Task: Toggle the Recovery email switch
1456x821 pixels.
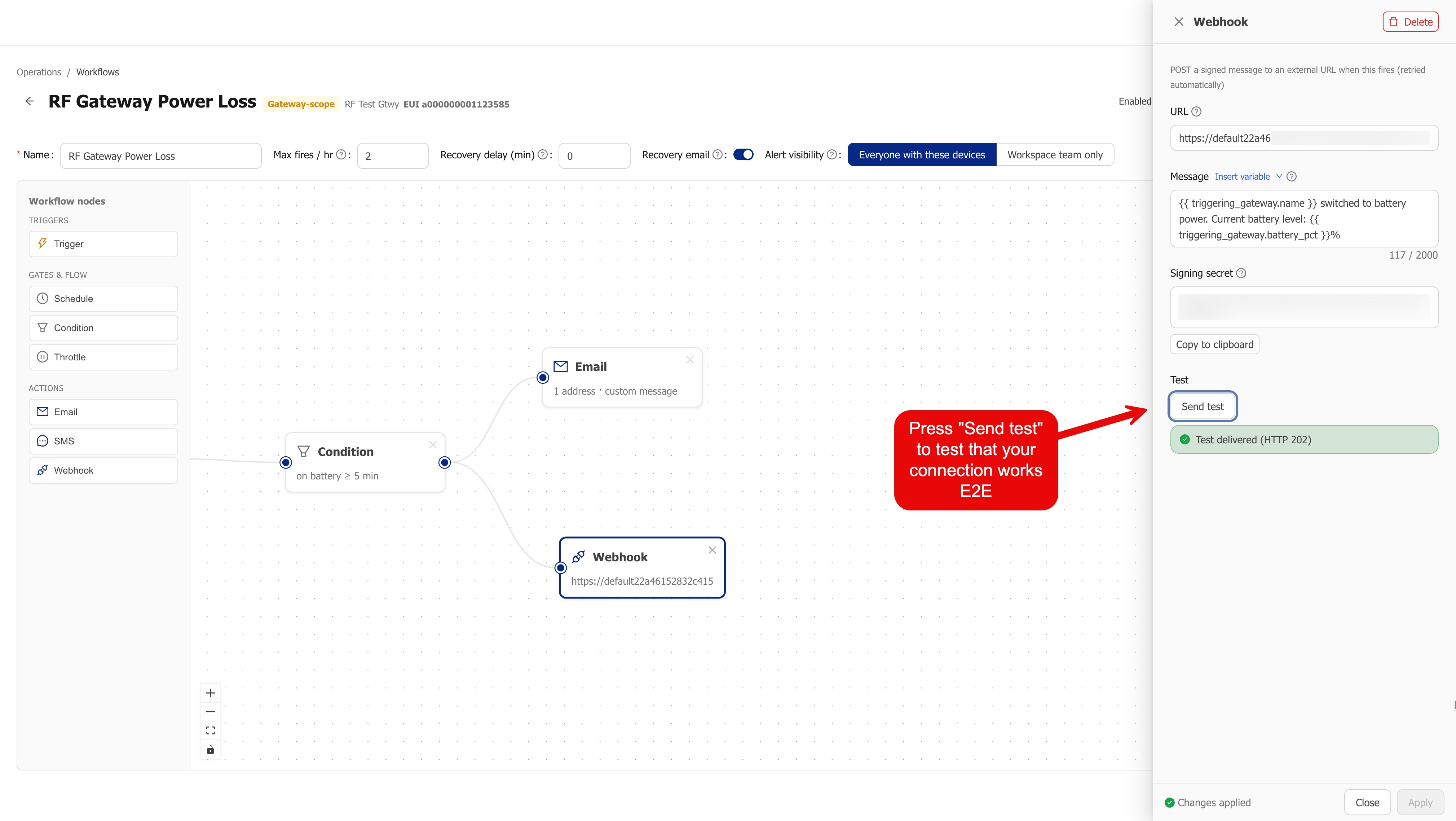Action: [x=743, y=155]
